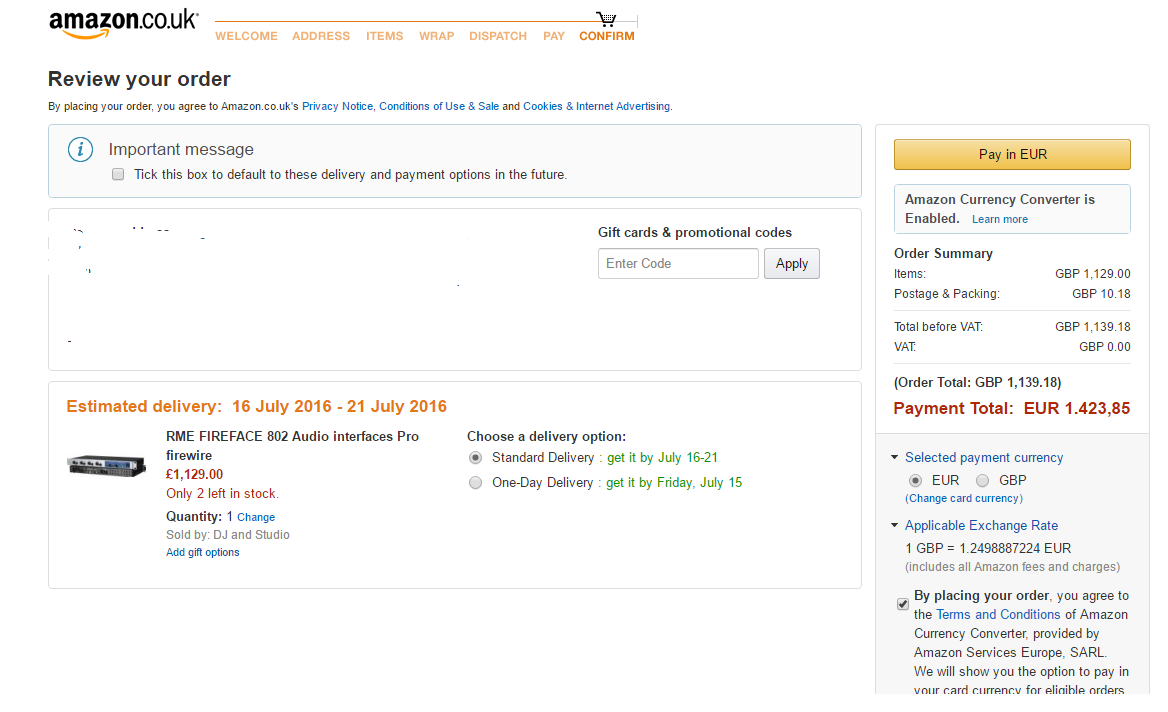Click the Amazon.co.uk logo
This screenshot has height=712, width=1168.
pos(123,24)
